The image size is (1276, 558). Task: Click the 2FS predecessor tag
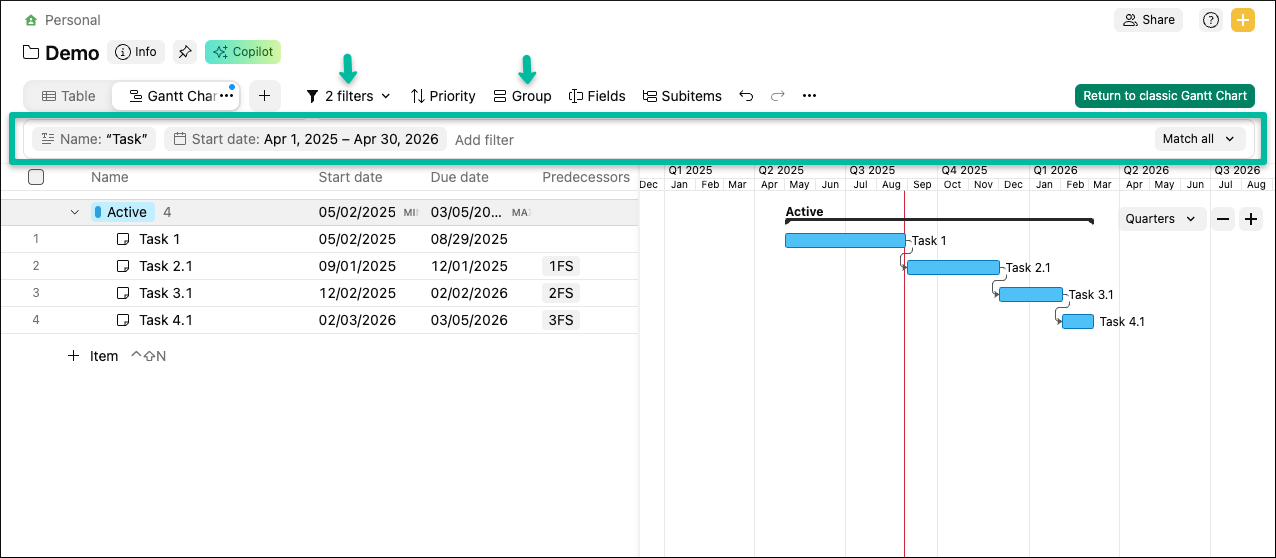point(561,293)
